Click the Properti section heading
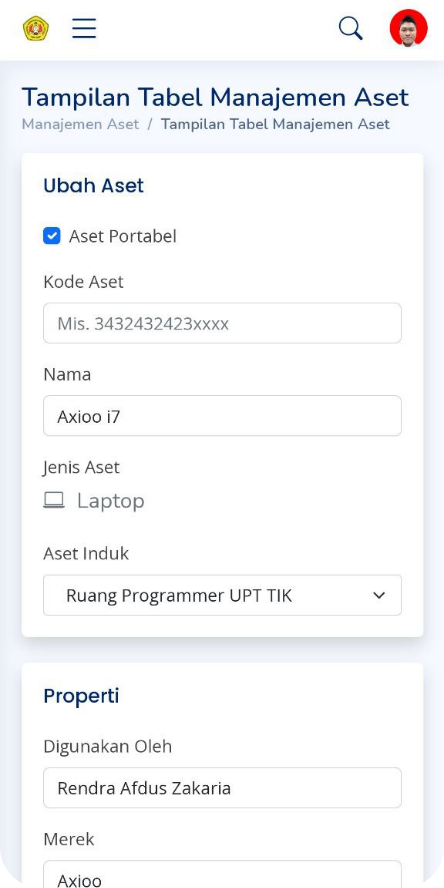Screen dimensions: 444x888 click(x=81, y=695)
